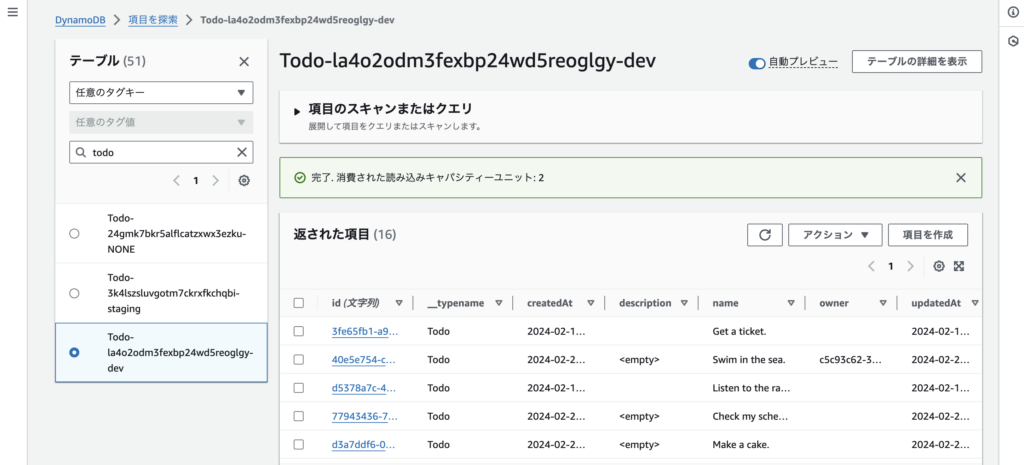Toggle the auto preview switch
Viewport: 1024px width, 465px height.
click(x=757, y=63)
